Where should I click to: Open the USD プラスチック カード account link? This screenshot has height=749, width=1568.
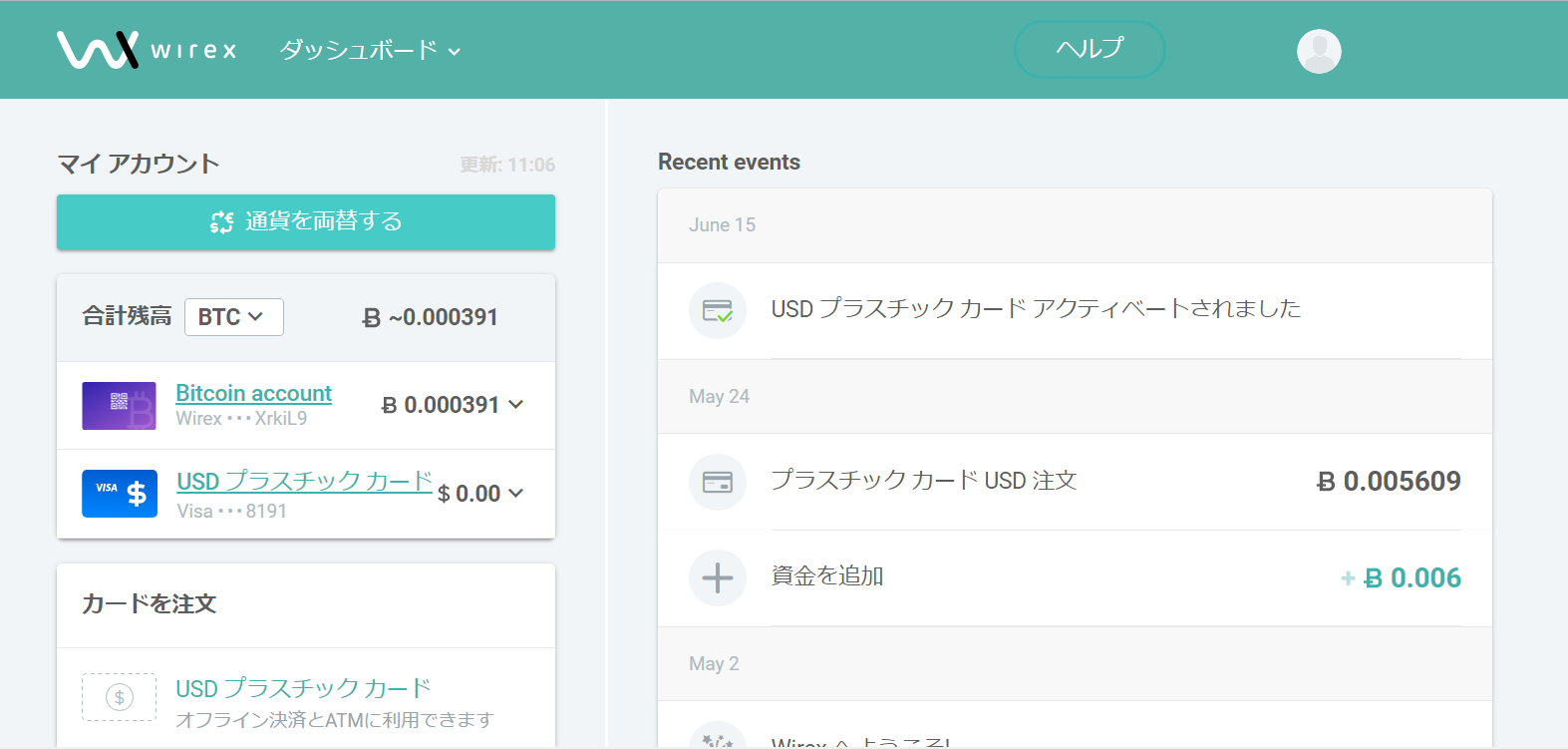304,482
